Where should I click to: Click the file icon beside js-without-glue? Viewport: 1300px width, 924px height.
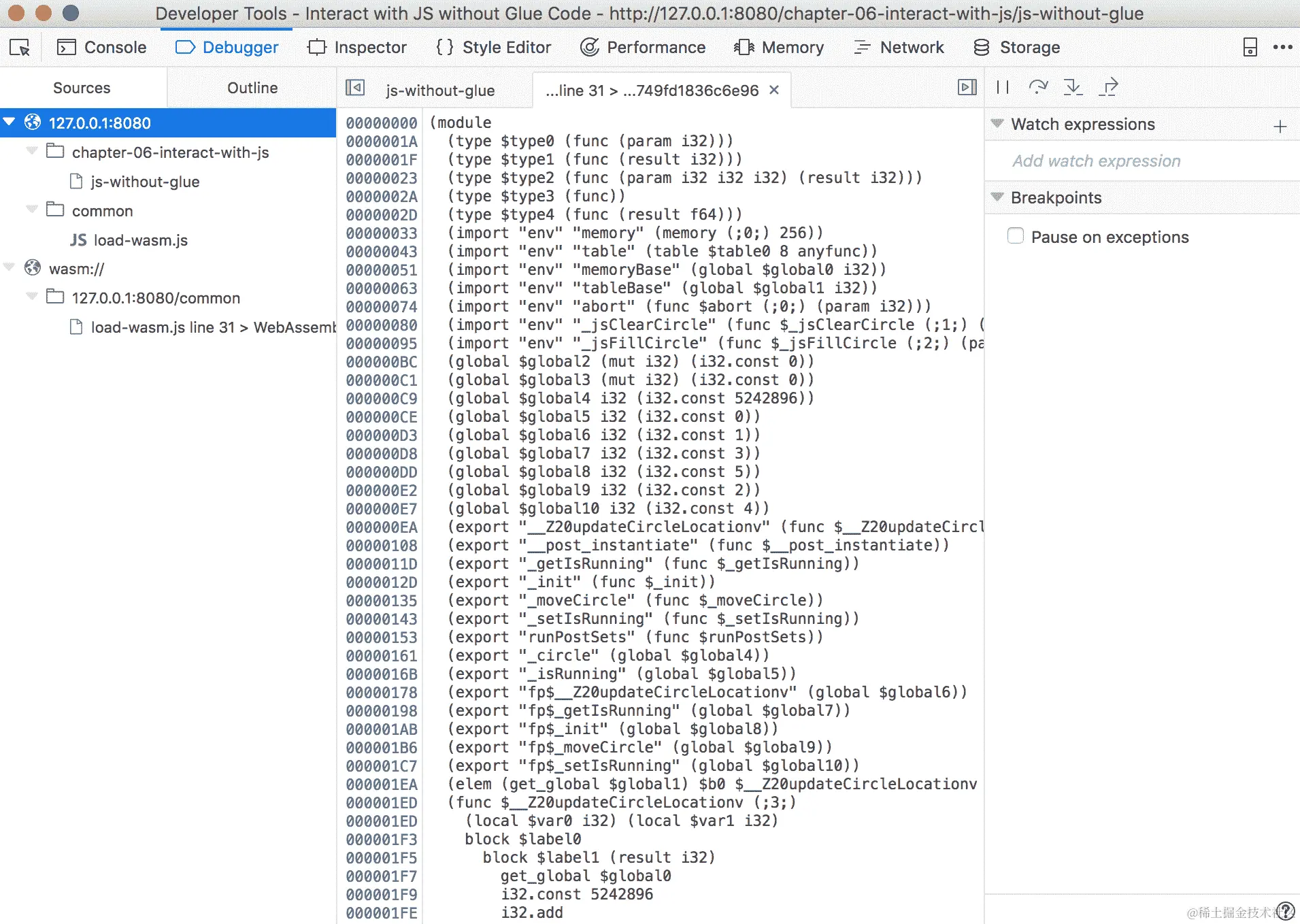76,181
